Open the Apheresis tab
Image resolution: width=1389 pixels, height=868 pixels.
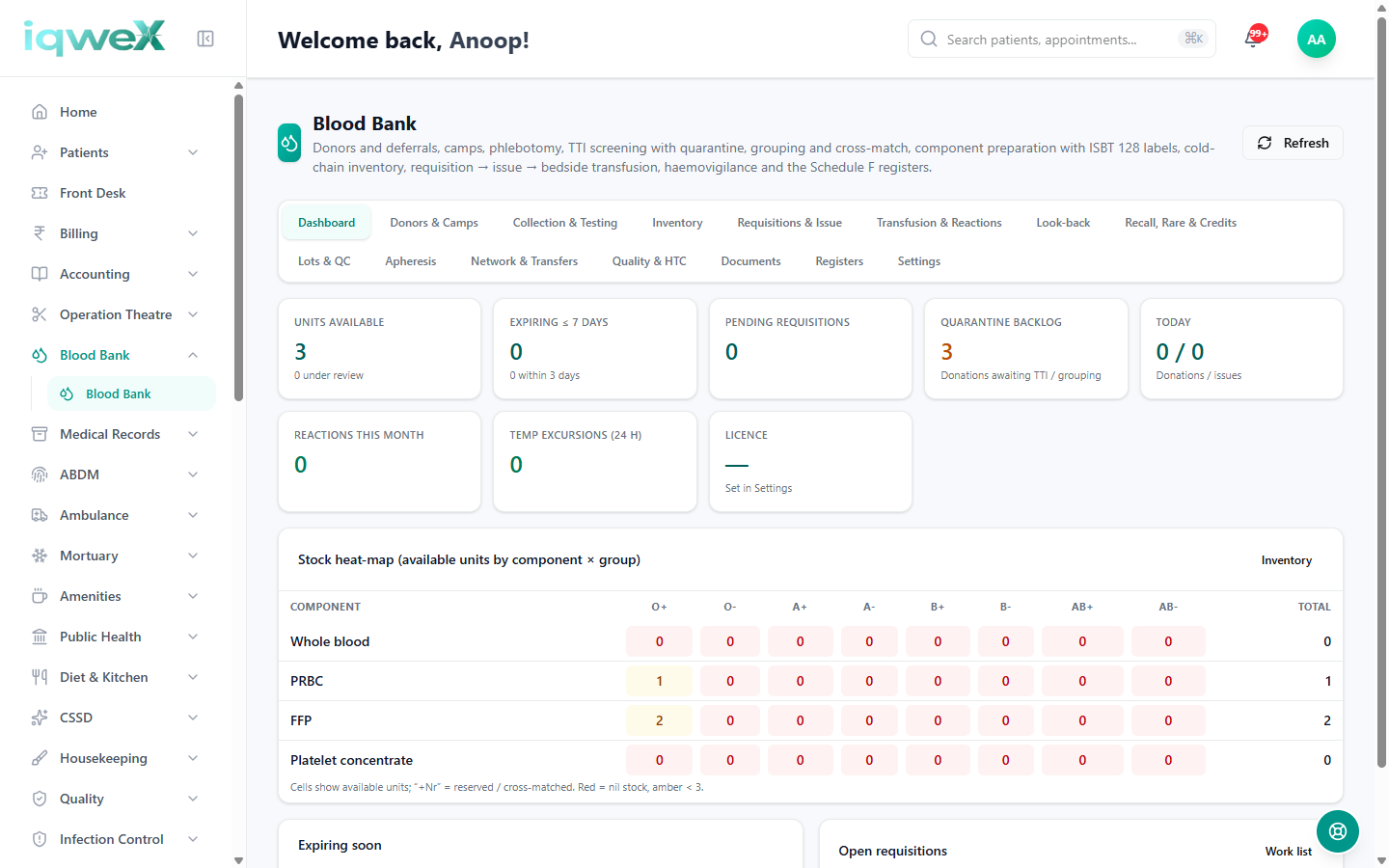[411, 261]
